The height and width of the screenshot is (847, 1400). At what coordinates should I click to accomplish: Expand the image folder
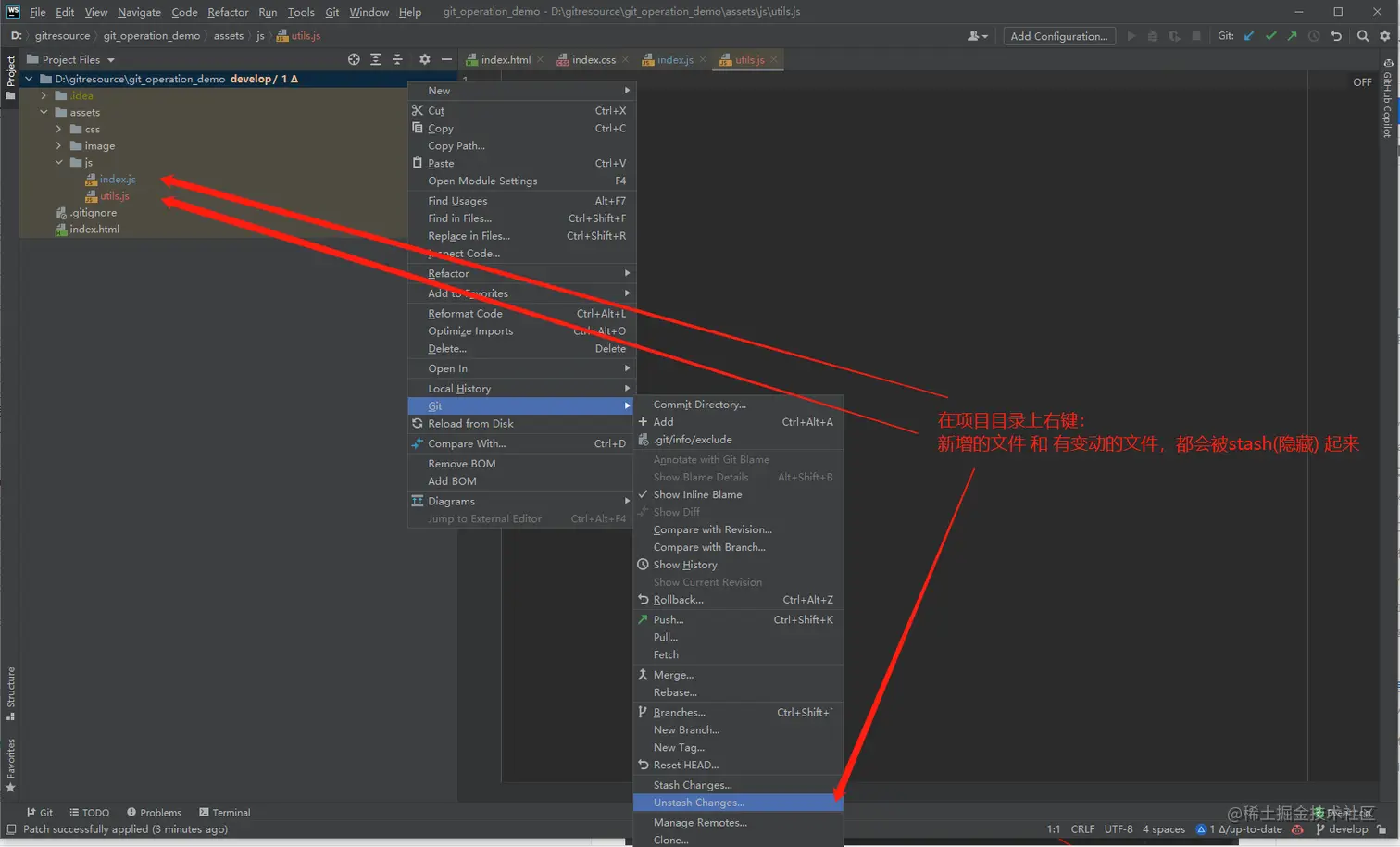[x=58, y=145]
